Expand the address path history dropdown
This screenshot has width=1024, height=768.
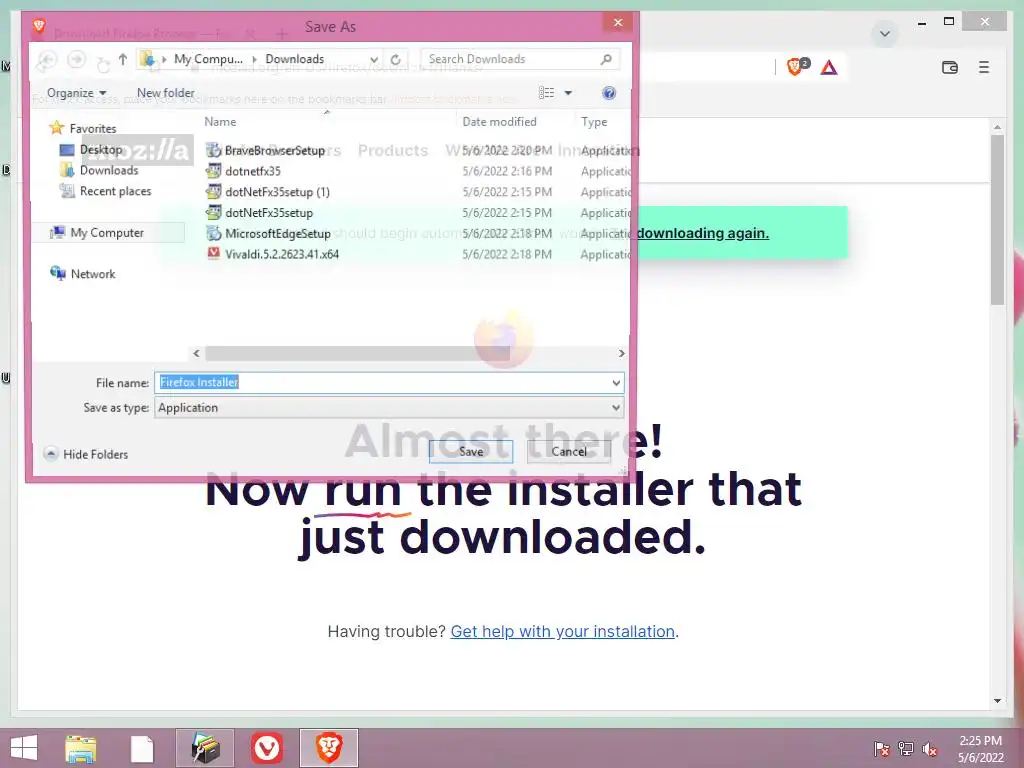click(x=374, y=59)
